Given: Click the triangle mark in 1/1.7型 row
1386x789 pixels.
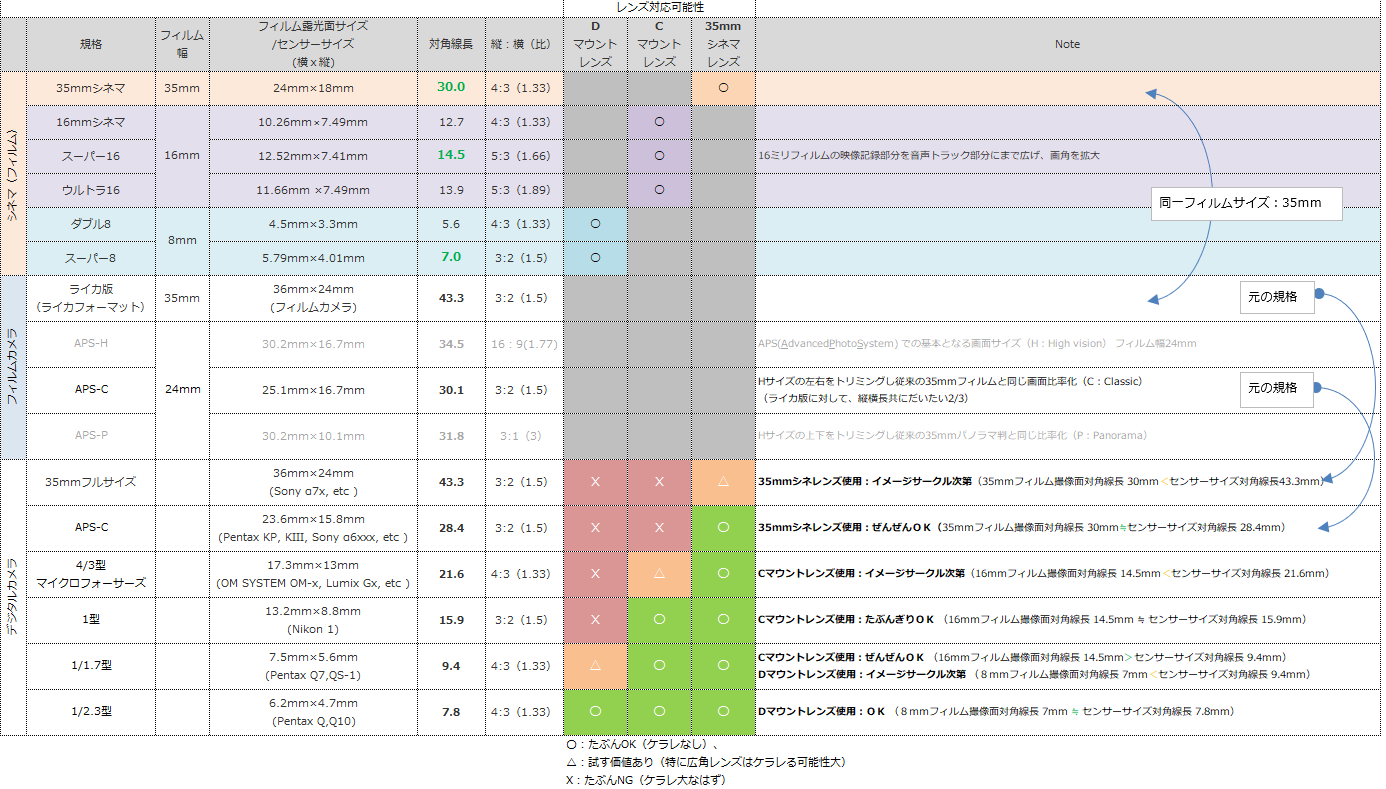Looking at the screenshot, I should (x=595, y=666).
